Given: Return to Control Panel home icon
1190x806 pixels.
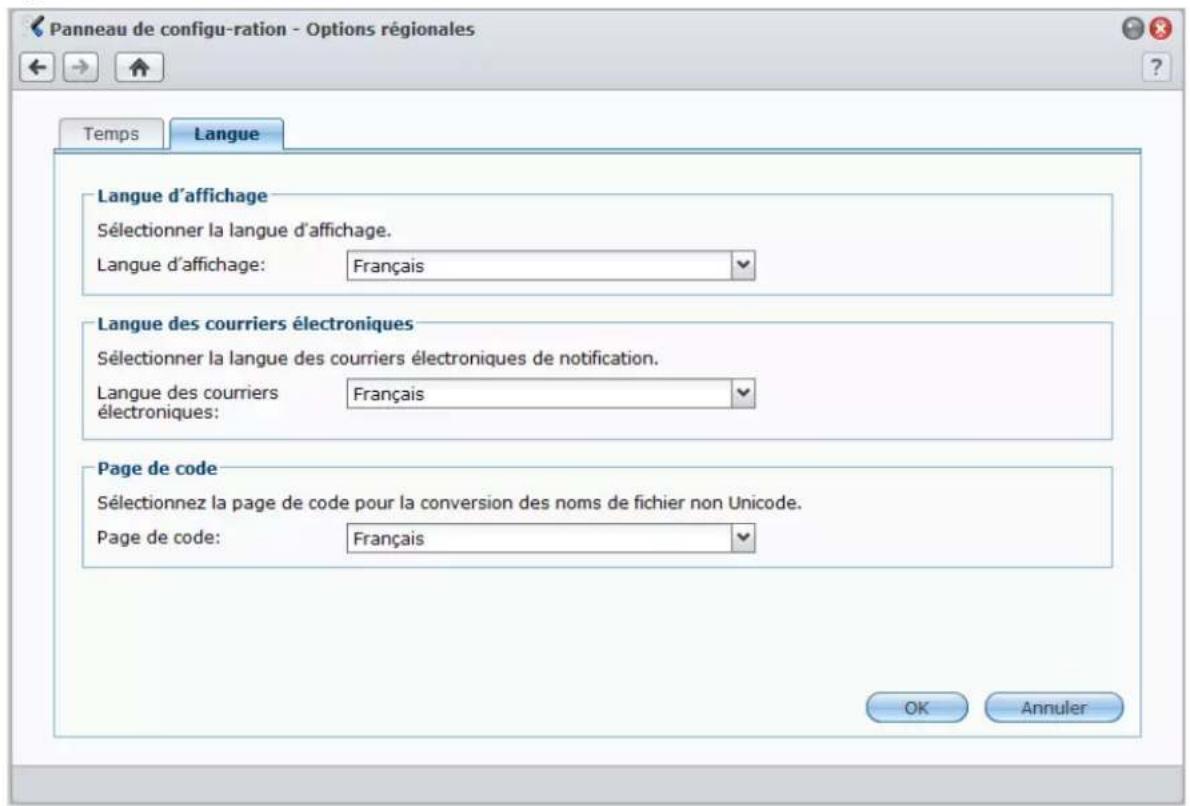Looking at the screenshot, I should point(139,68).
